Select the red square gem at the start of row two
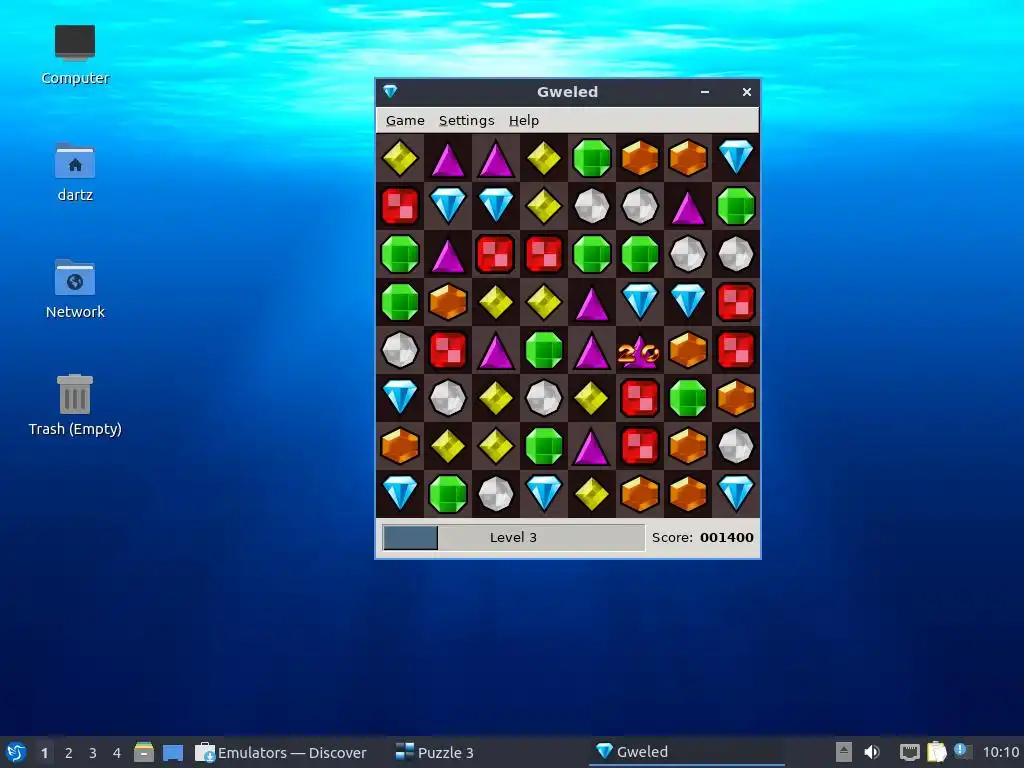The width and height of the screenshot is (1024, 768). click(x=400, y=206)
